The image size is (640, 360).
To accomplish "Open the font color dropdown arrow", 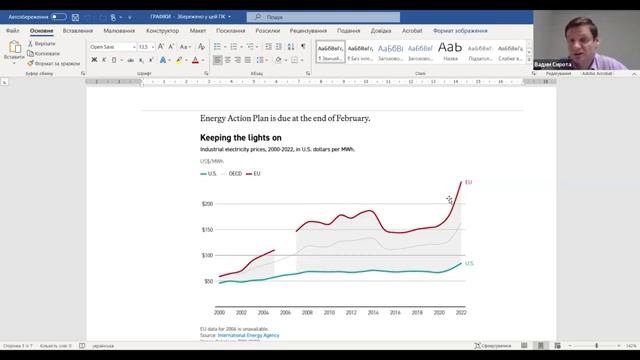I will pyautogui.click(x=203, y=60).
